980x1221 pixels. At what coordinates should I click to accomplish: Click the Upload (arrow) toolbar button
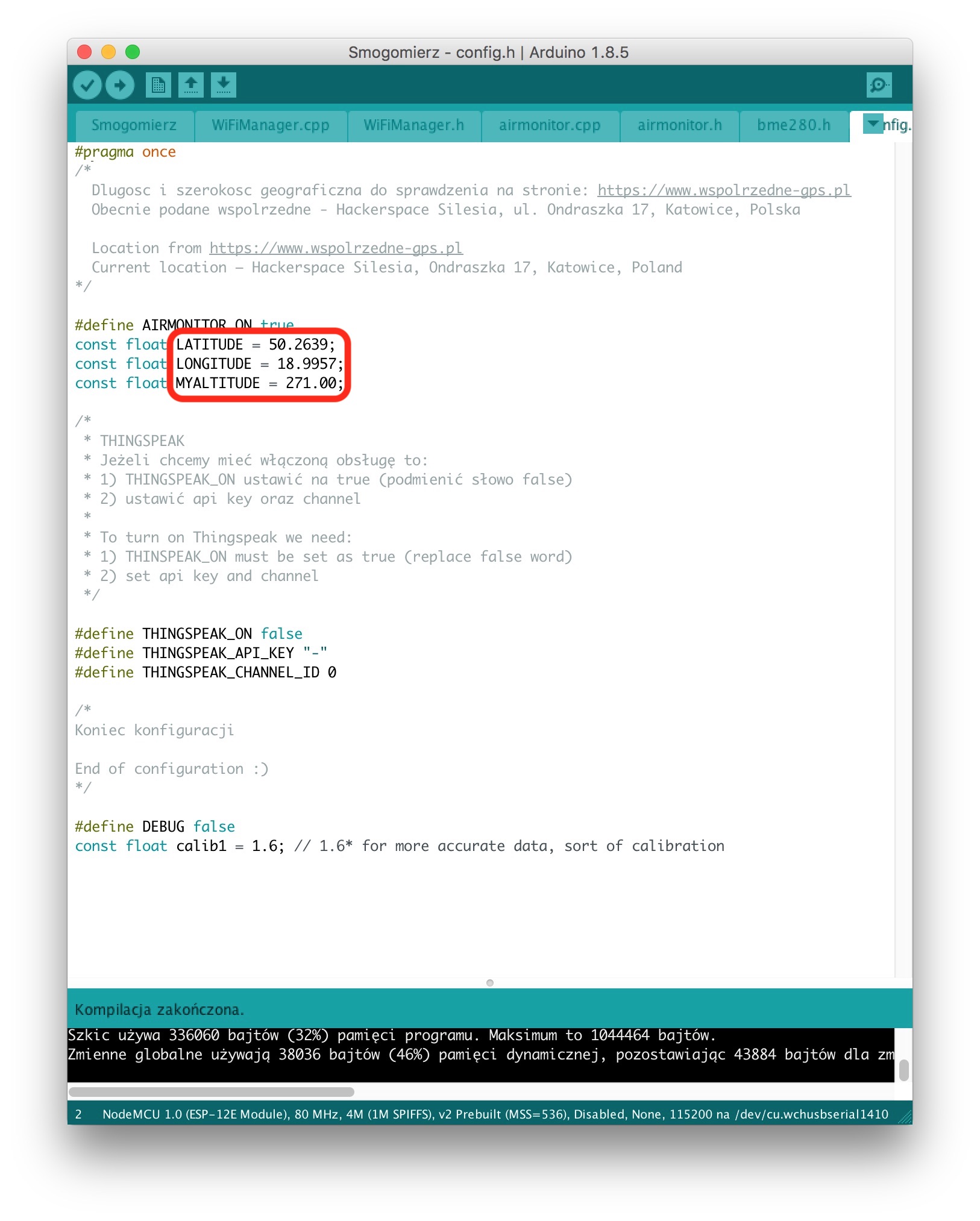click(120, 85)
